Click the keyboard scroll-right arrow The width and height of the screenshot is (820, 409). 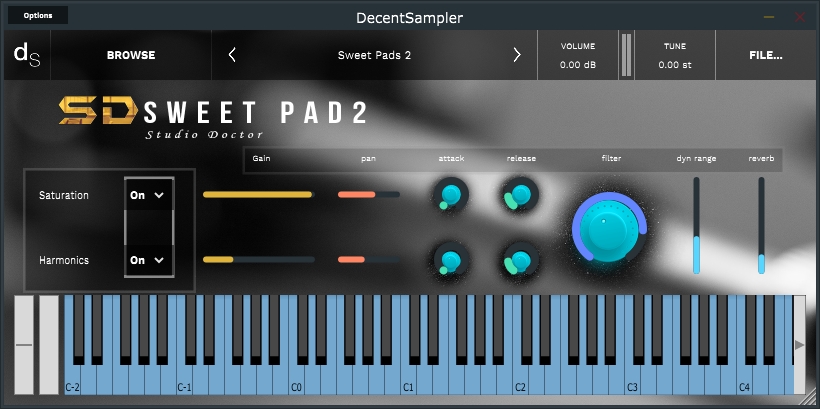tap(799, 345)
